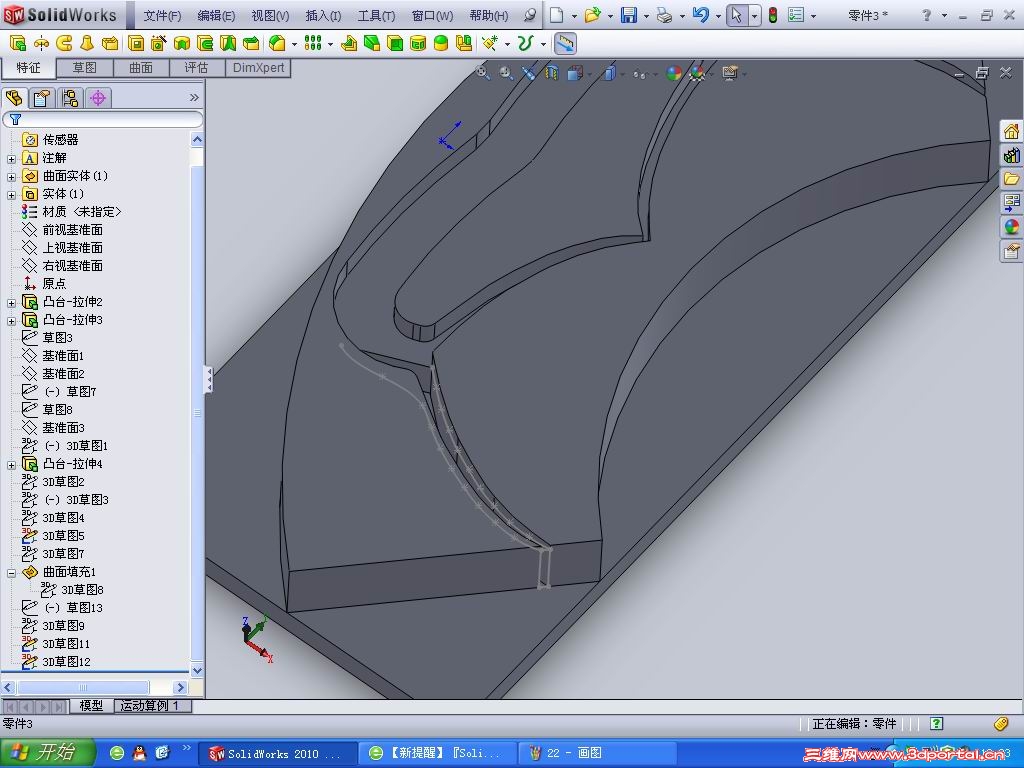The height and width of the screenshot is (768, 1024).
Task: Open the 新提醒 taskbar window button
Action: [437, 754]
